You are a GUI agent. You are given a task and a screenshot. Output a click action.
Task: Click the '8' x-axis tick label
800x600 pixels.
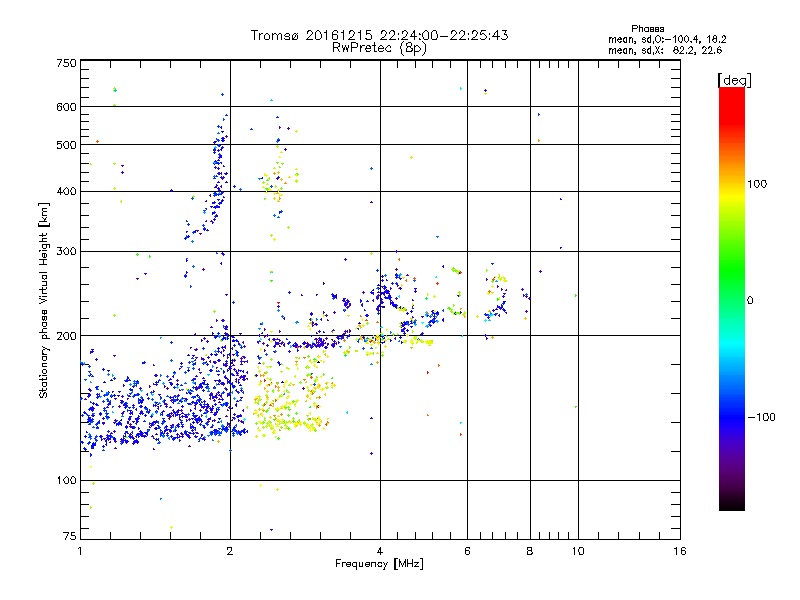(x=530, y=551)
